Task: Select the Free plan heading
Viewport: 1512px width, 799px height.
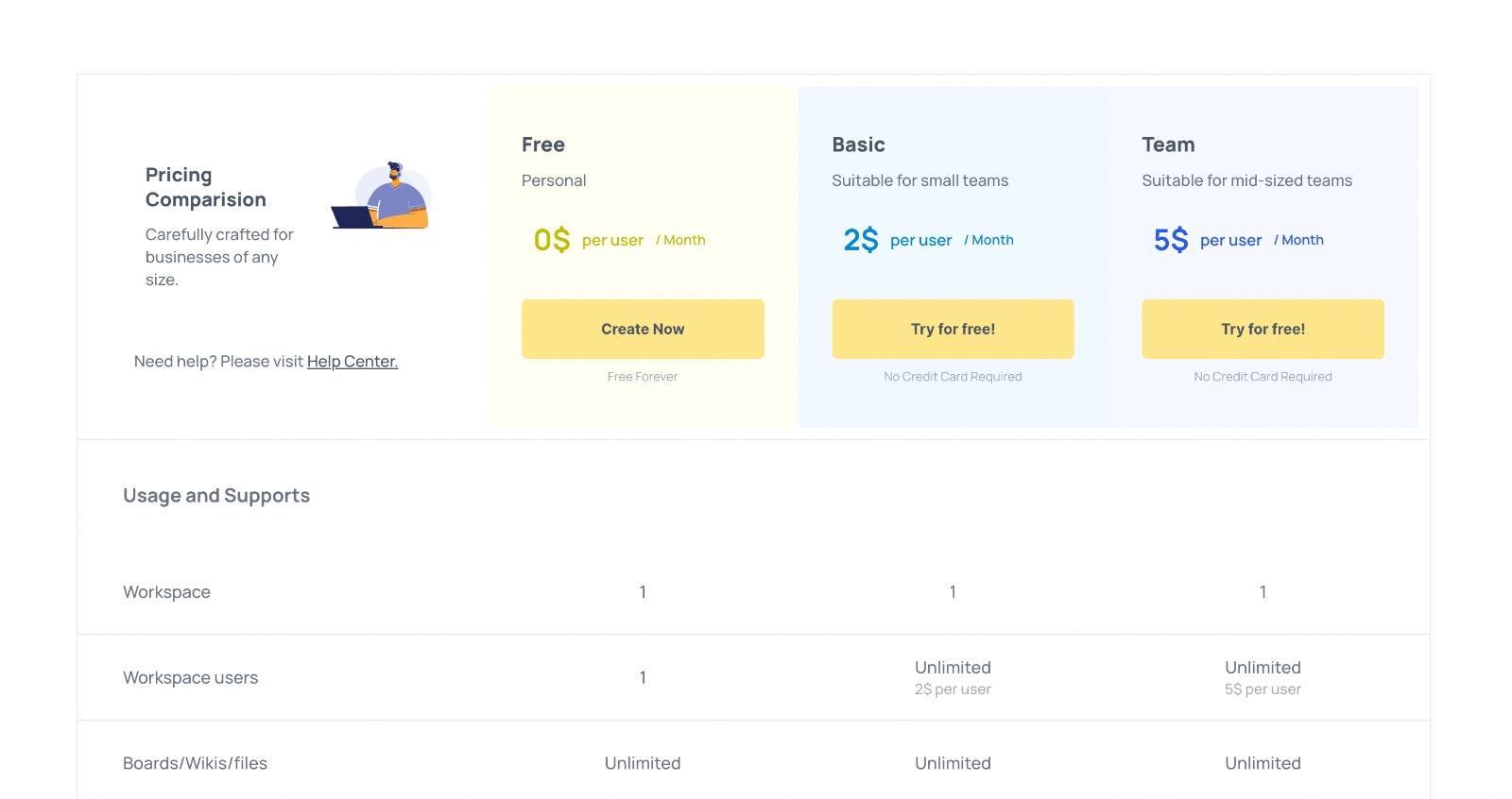Action: tap(543, 145)
